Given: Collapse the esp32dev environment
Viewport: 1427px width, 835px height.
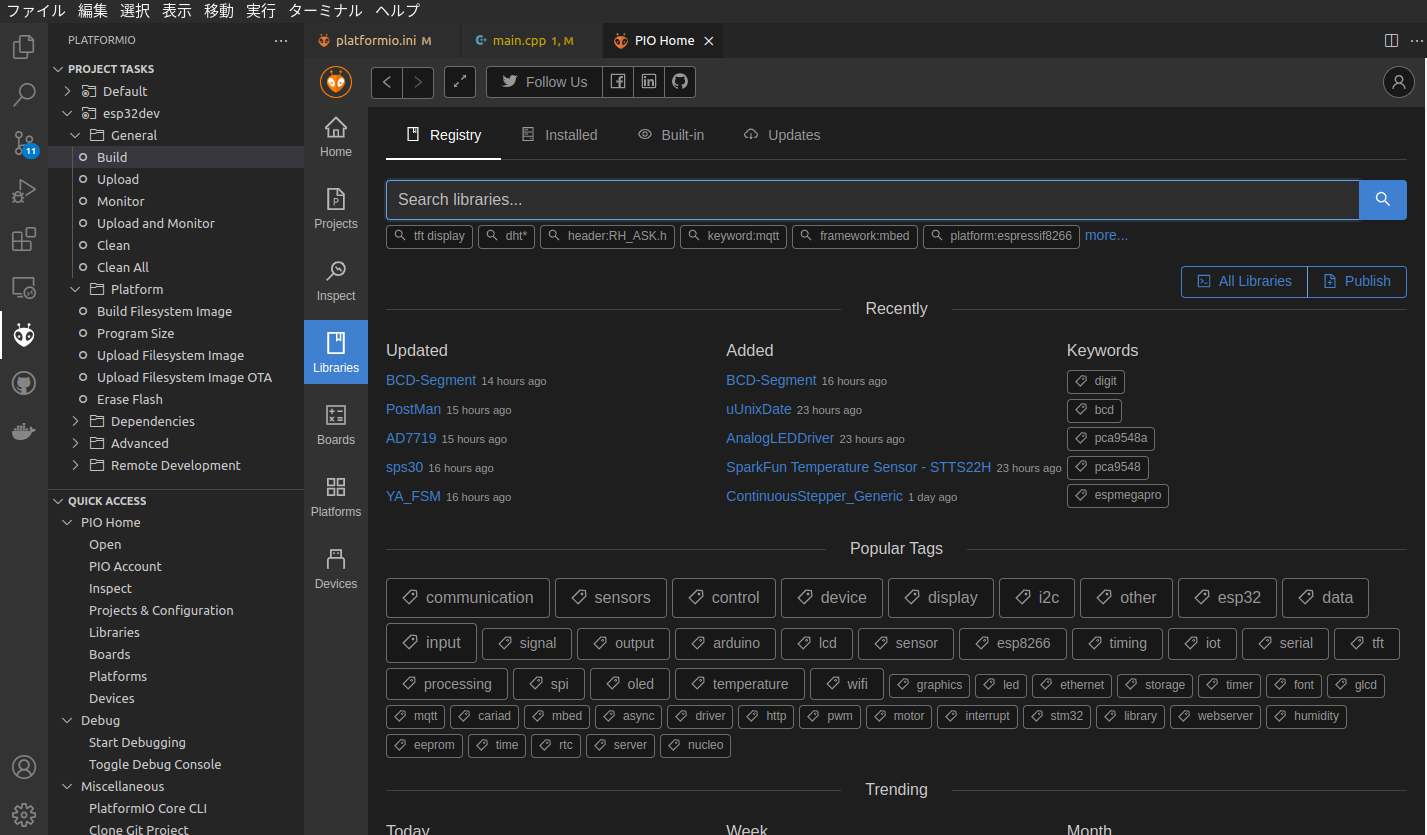Looking at the screenshot, I should click(67, 113).
